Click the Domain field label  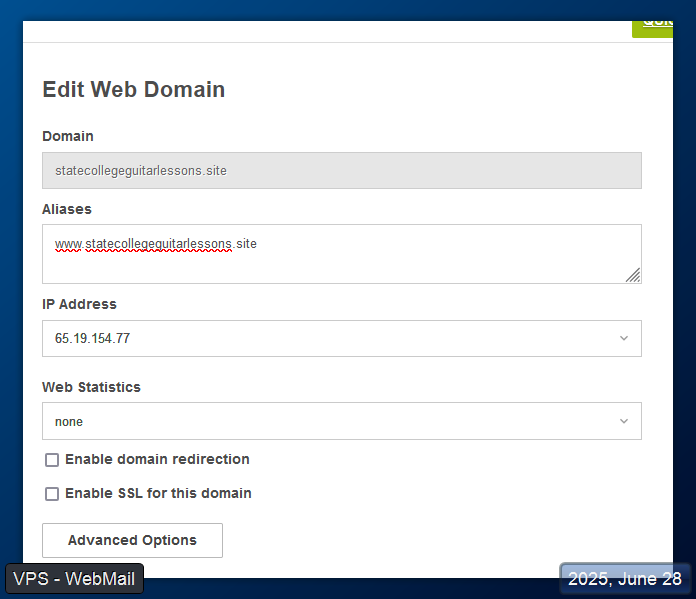point(67,136)
